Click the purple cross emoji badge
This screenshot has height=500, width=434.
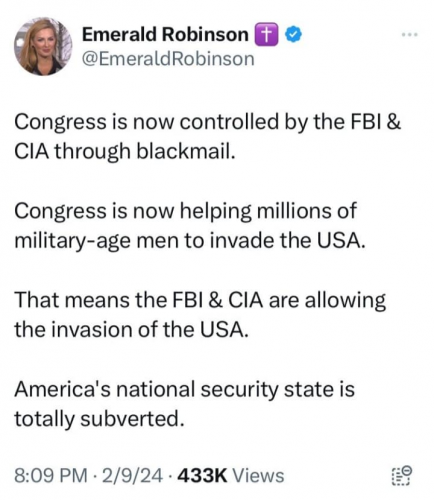coord(266,34)
